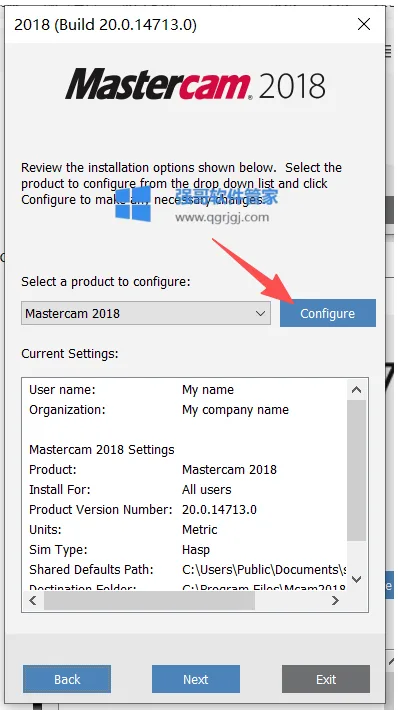
Task: Click the horizontal scrollbar thumb in Current Settings
Action: point(149,600)
